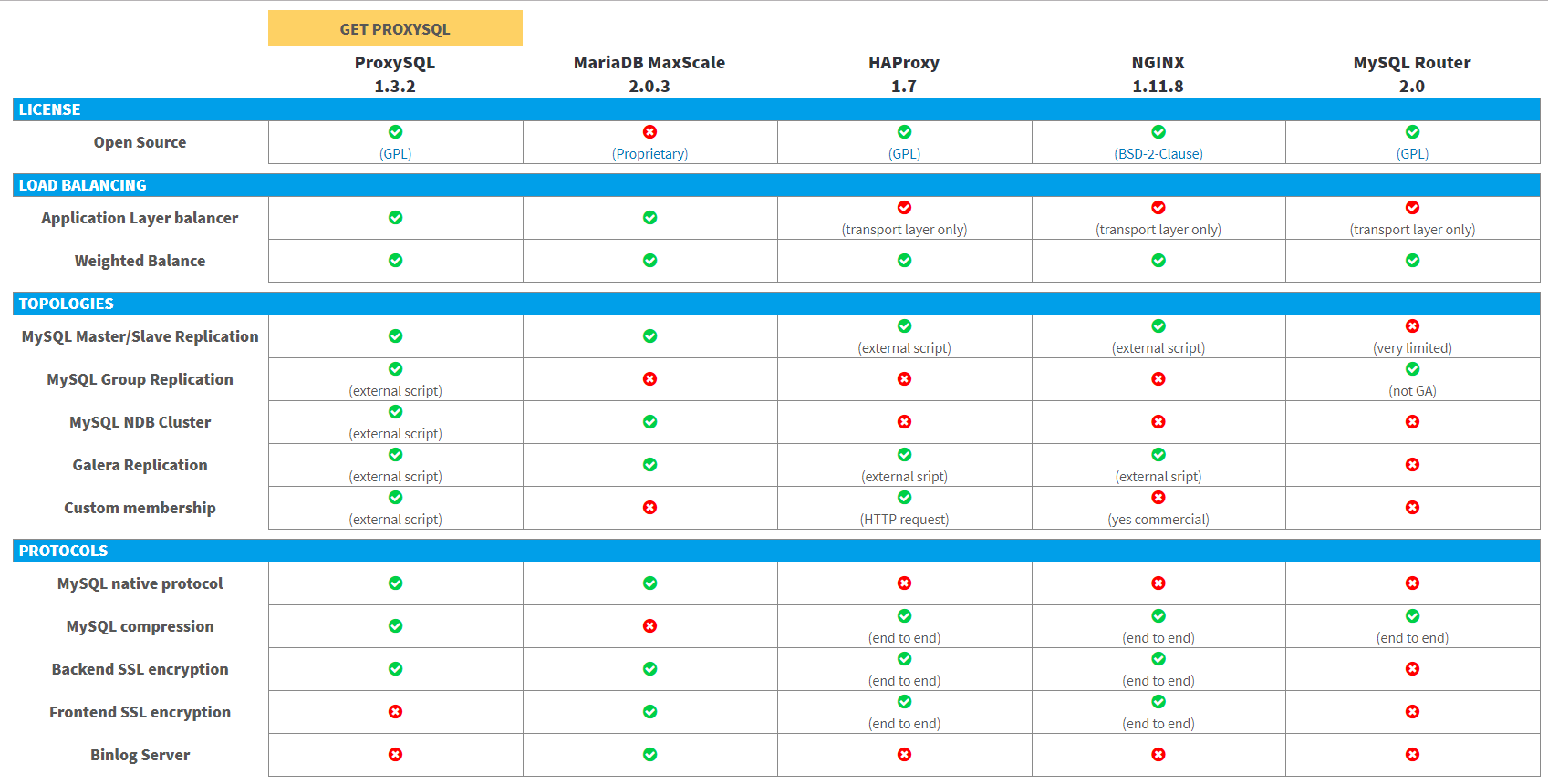This screenshot has height=784, width=1548.
Task: Click the Backend SSL encryption row label
Action: (140, 669)
